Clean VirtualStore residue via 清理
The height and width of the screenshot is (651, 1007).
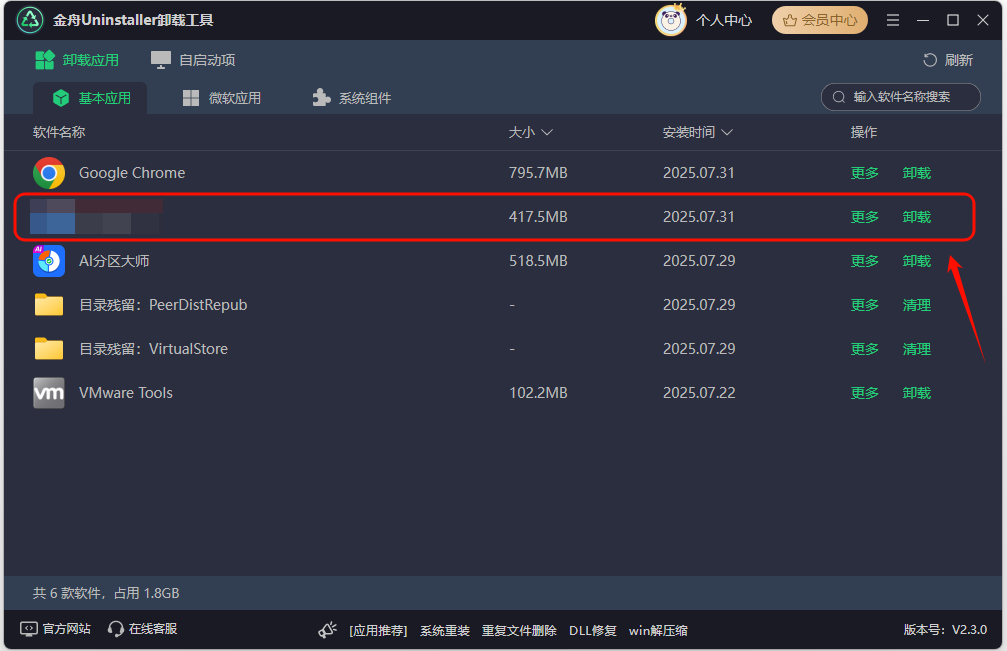point(917,349)
